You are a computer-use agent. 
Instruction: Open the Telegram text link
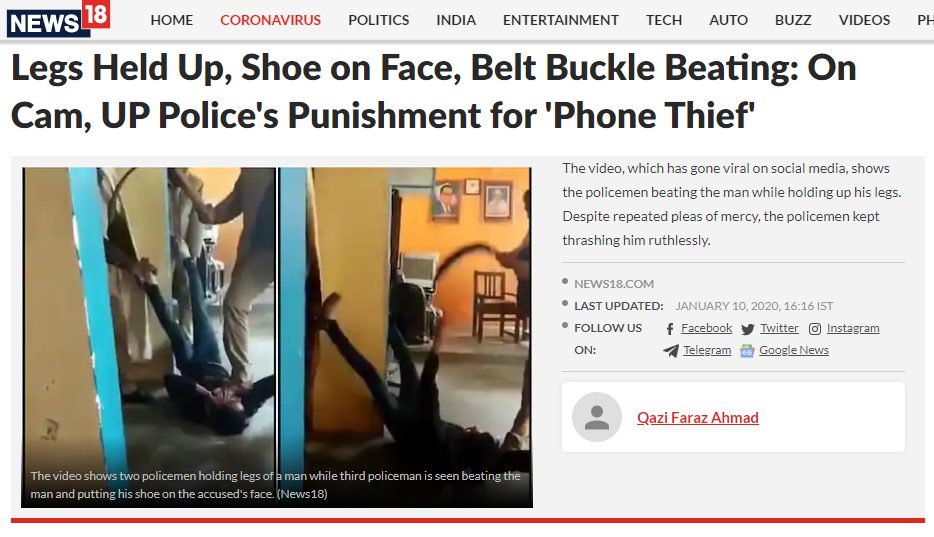pyautogui.click(x=707, y=350)
